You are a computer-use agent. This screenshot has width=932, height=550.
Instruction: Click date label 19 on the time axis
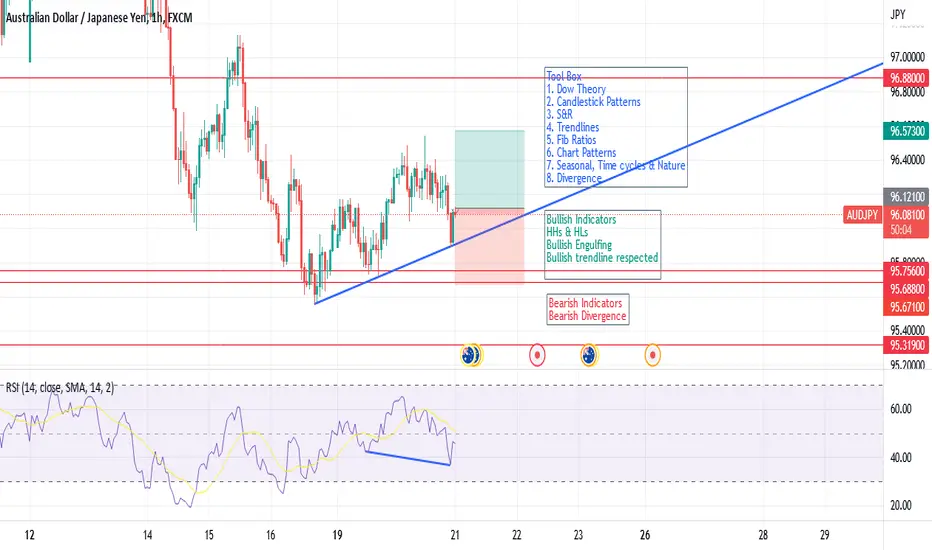pyautogui.click(x=337, y=535)
